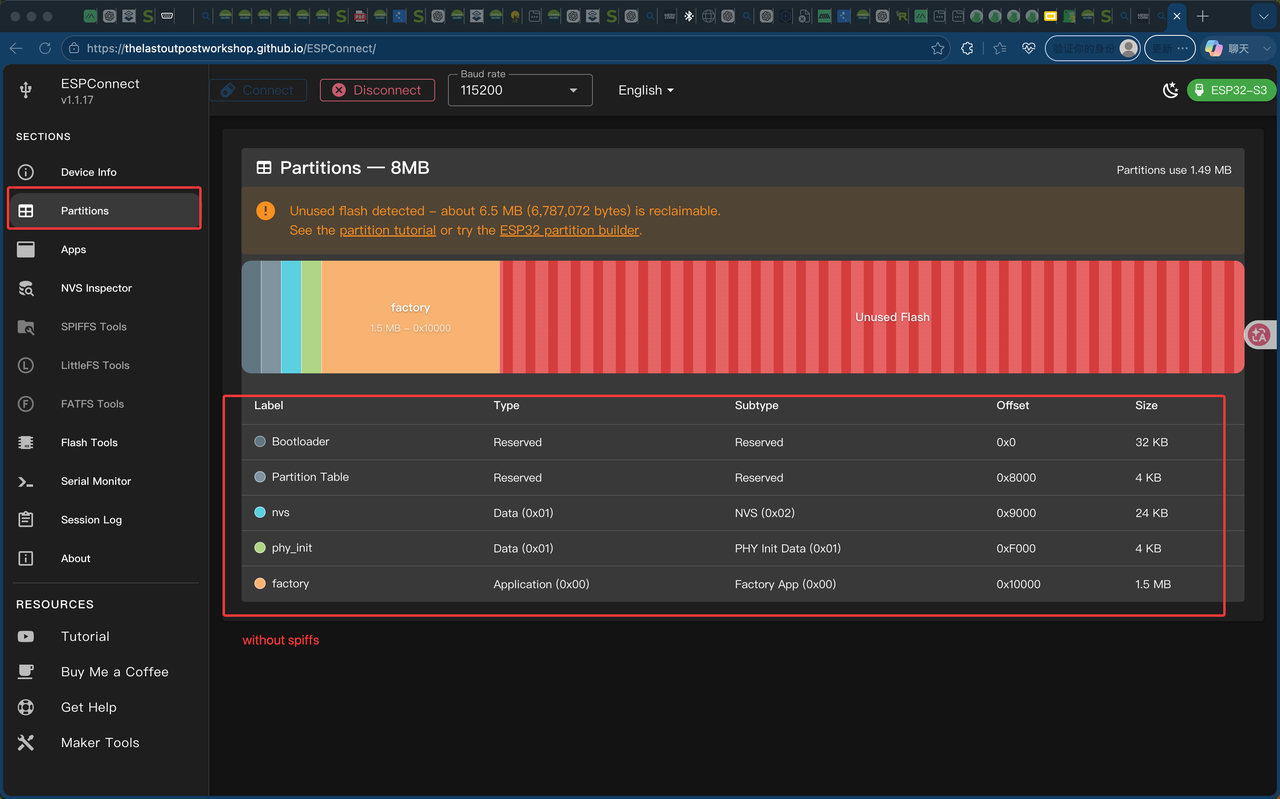Click the Disconnect button

point(377,90)
